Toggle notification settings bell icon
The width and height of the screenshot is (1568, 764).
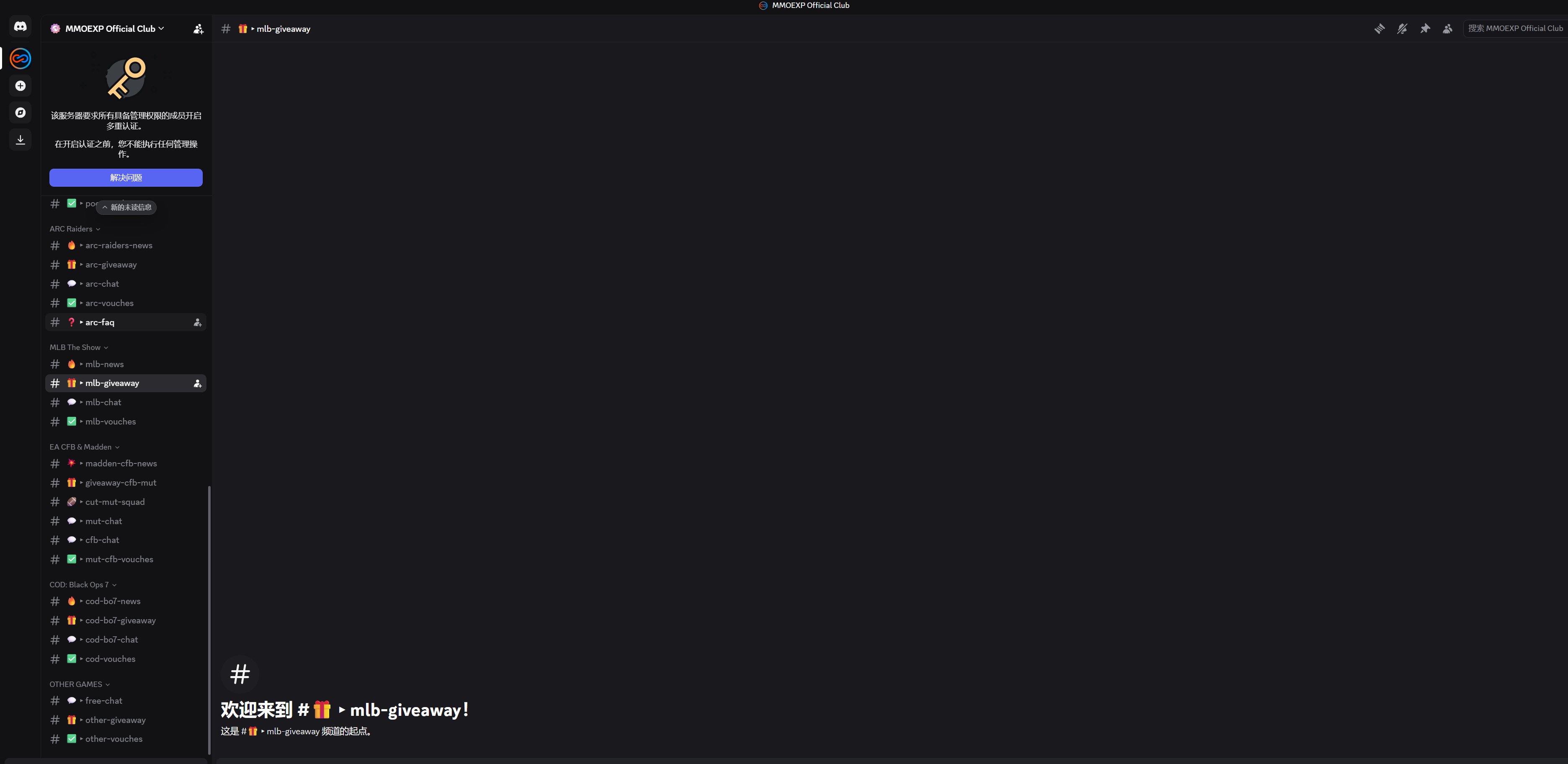pyautogui.click(x=1402, y=28)
